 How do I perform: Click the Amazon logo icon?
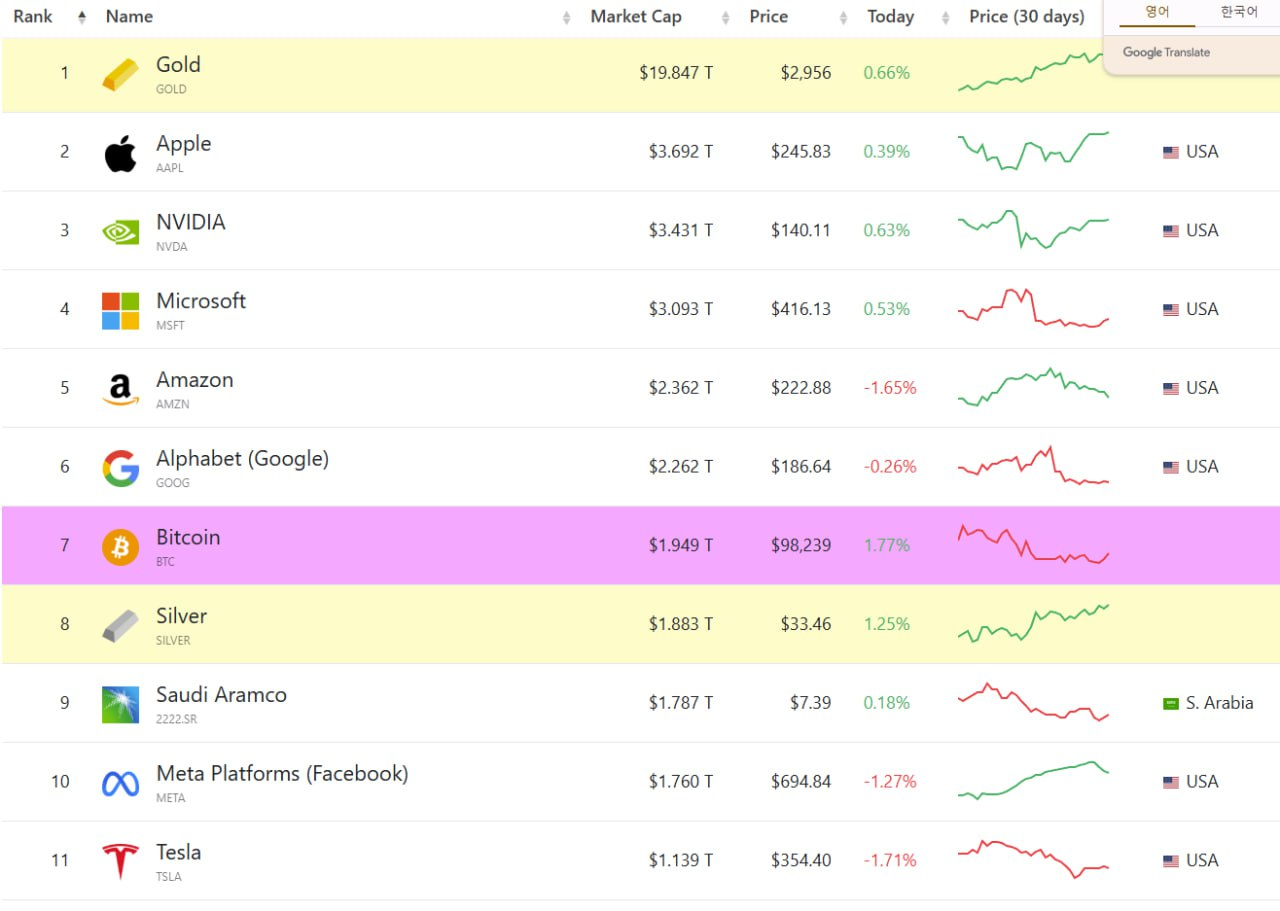click(x=121, y=389)
